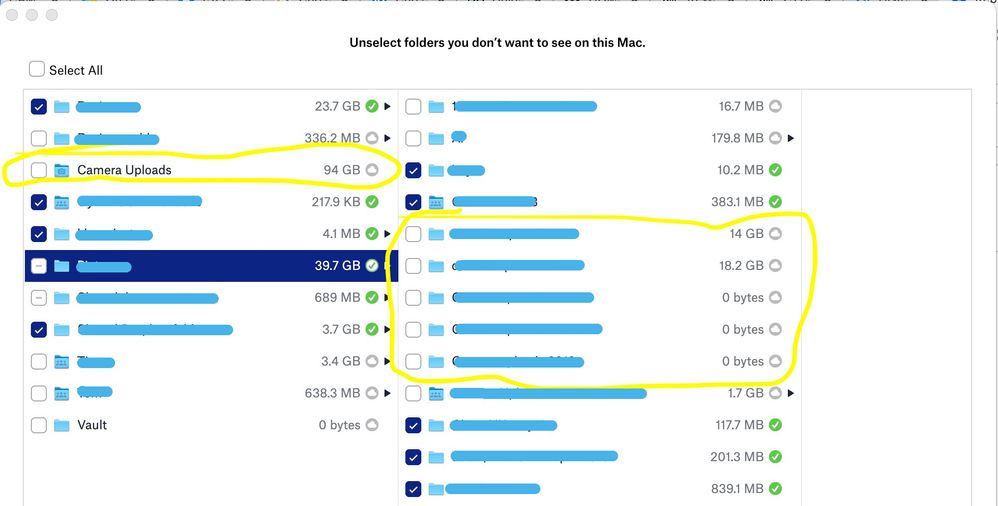Click the highlighted 39.7 GB folder row

pyautogui.click(x=200, y=266)
